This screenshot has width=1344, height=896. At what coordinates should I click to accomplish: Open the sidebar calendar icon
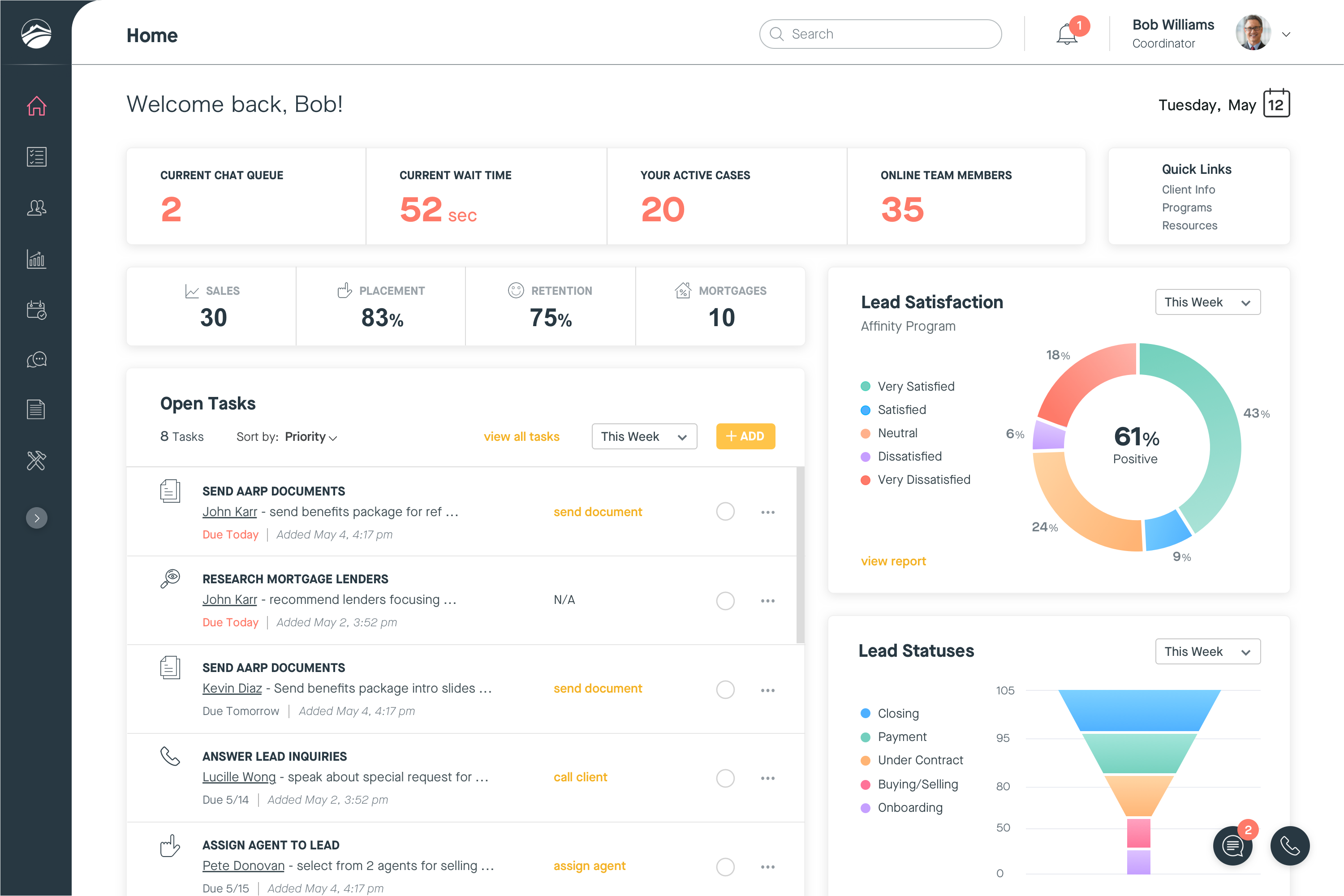click(36, 310)
